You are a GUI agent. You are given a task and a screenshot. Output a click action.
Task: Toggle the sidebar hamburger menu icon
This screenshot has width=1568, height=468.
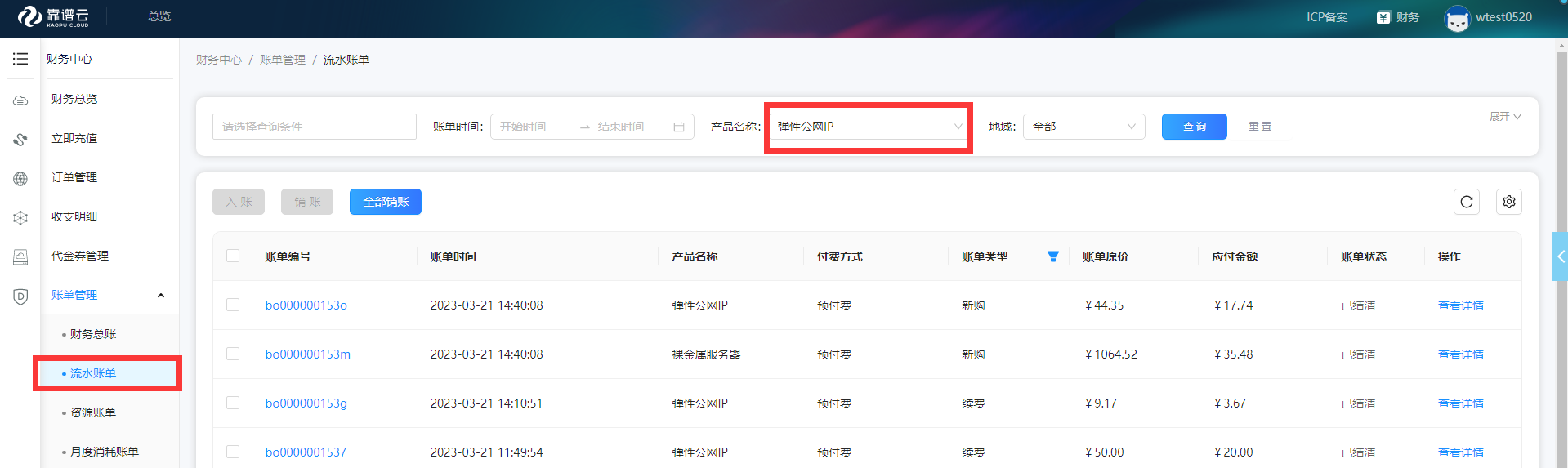(x=20, y=59)
